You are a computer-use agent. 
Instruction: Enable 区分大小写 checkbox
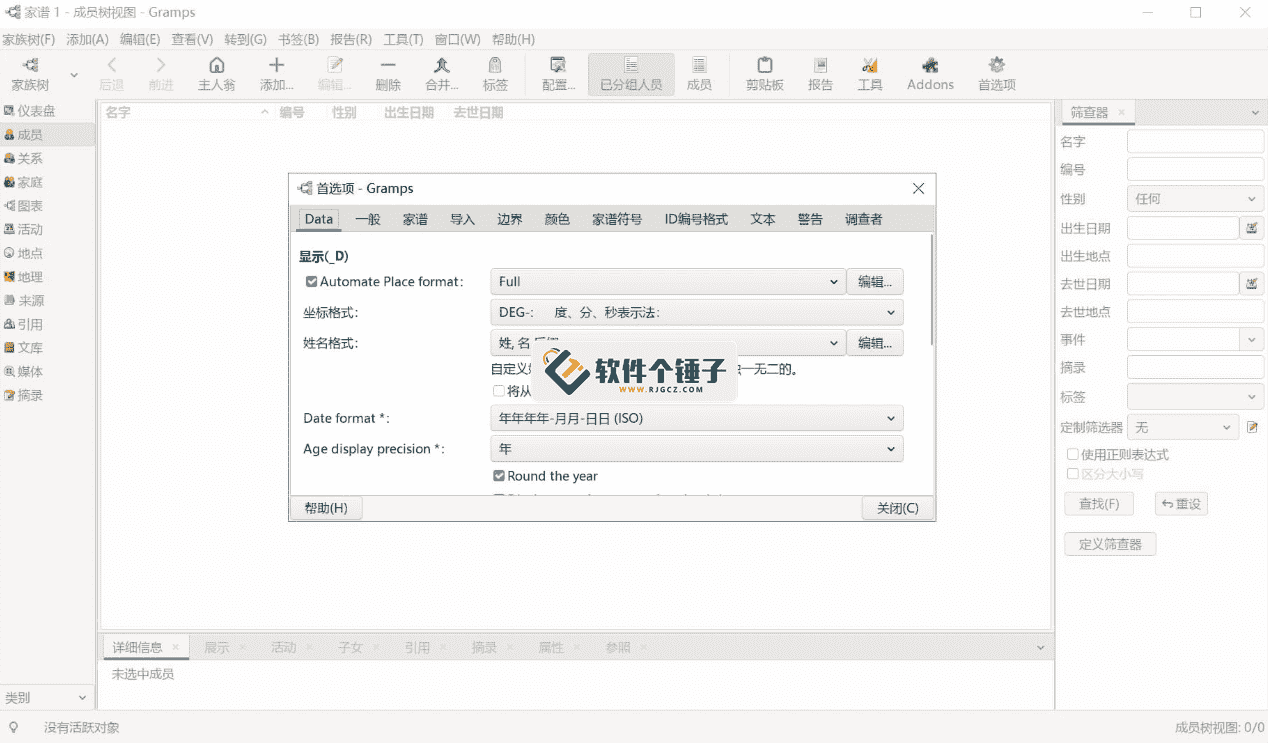(x=1073, y=474)
